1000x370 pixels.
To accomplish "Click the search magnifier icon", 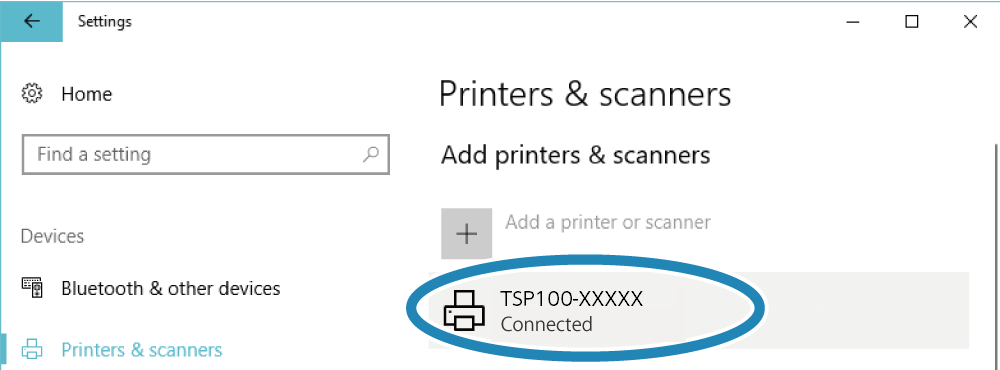I will [371, 154].
